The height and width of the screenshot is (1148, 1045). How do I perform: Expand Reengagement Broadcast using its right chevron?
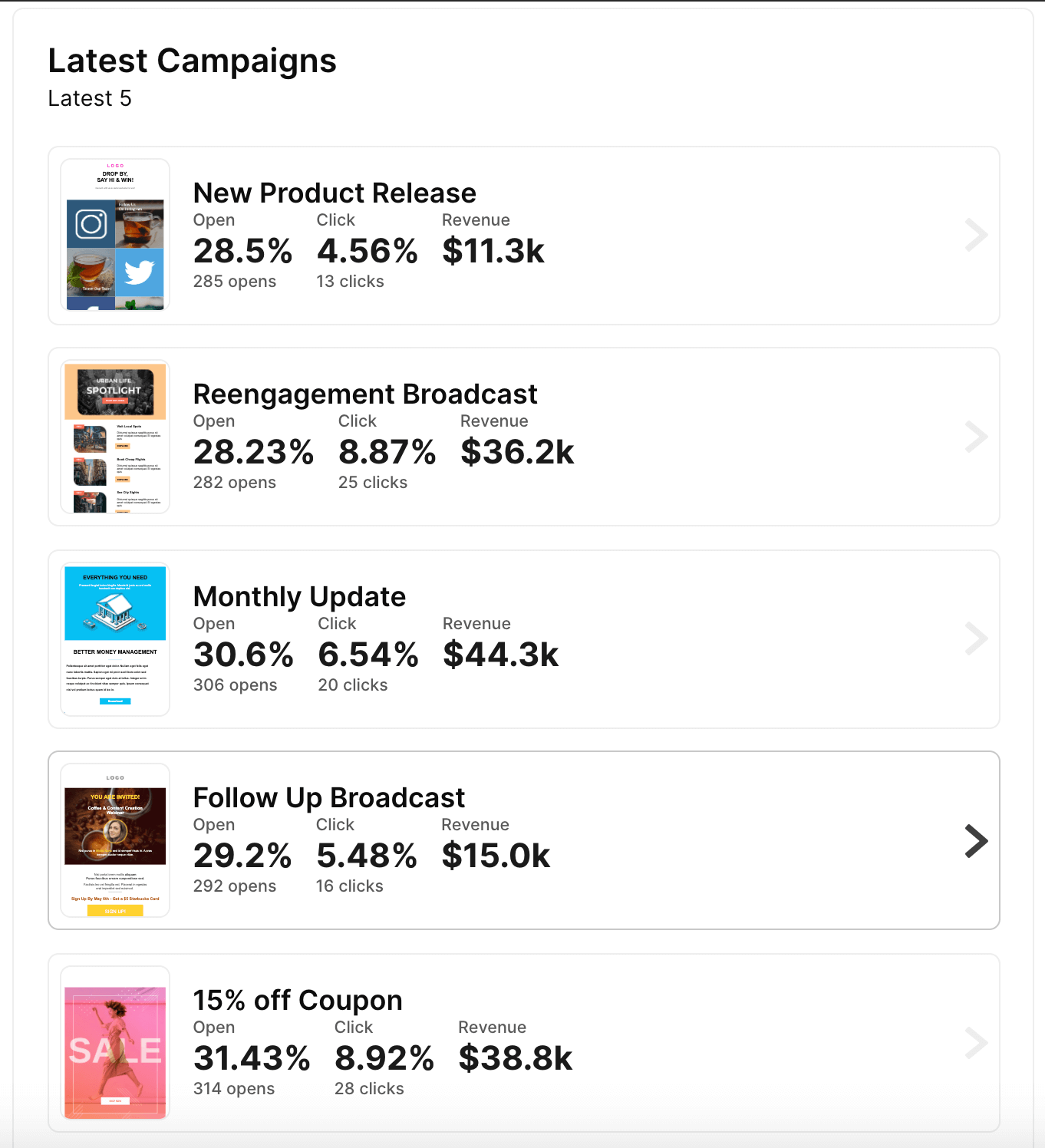976,437
